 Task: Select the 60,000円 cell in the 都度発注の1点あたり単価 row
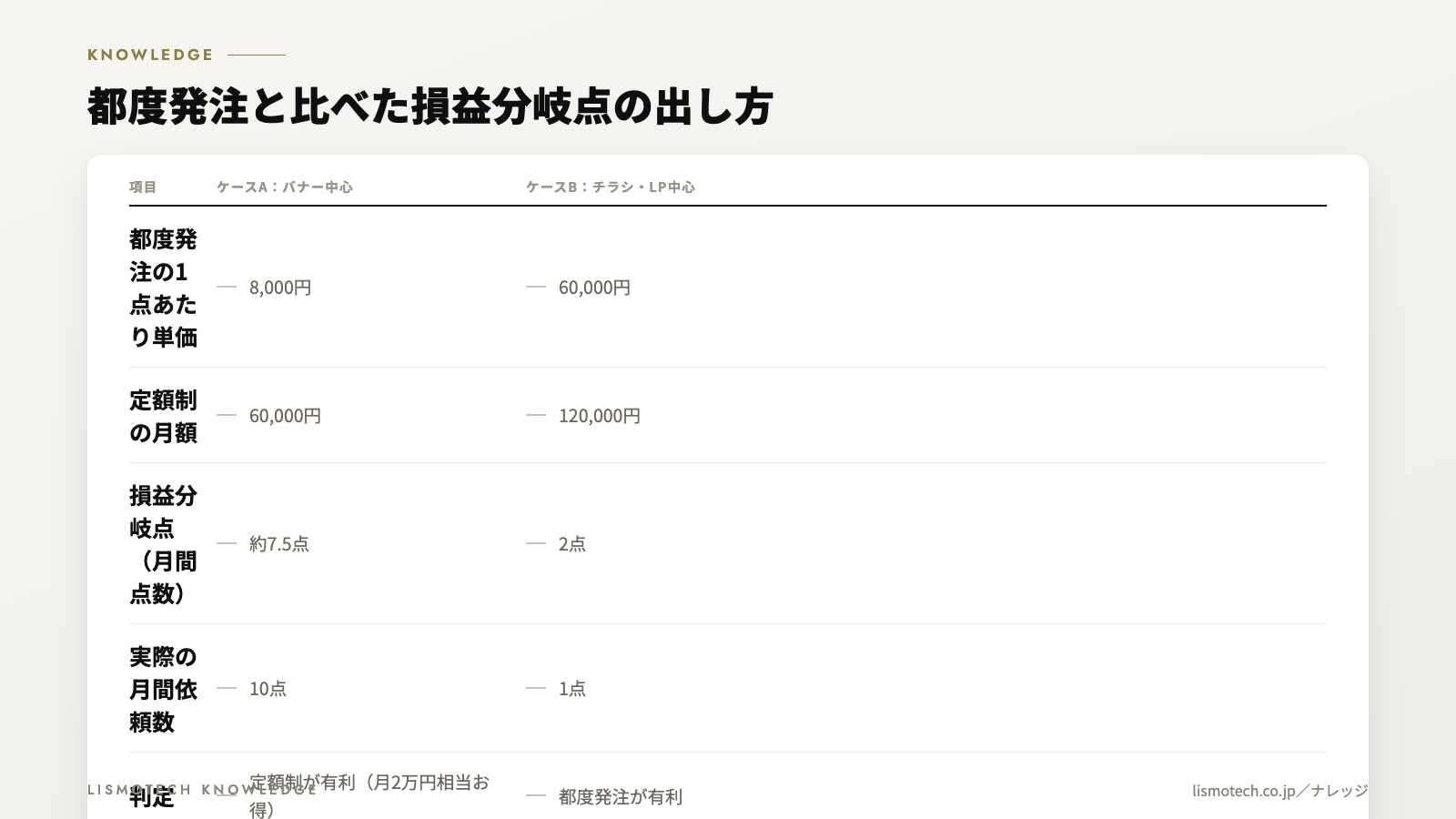(x=594, y=288)
